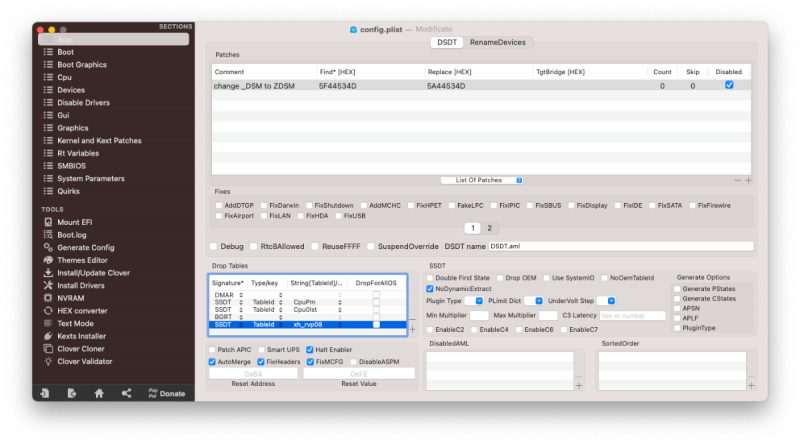
Task: Uncheck Disabled for _DSM patch
Action: 729,85
